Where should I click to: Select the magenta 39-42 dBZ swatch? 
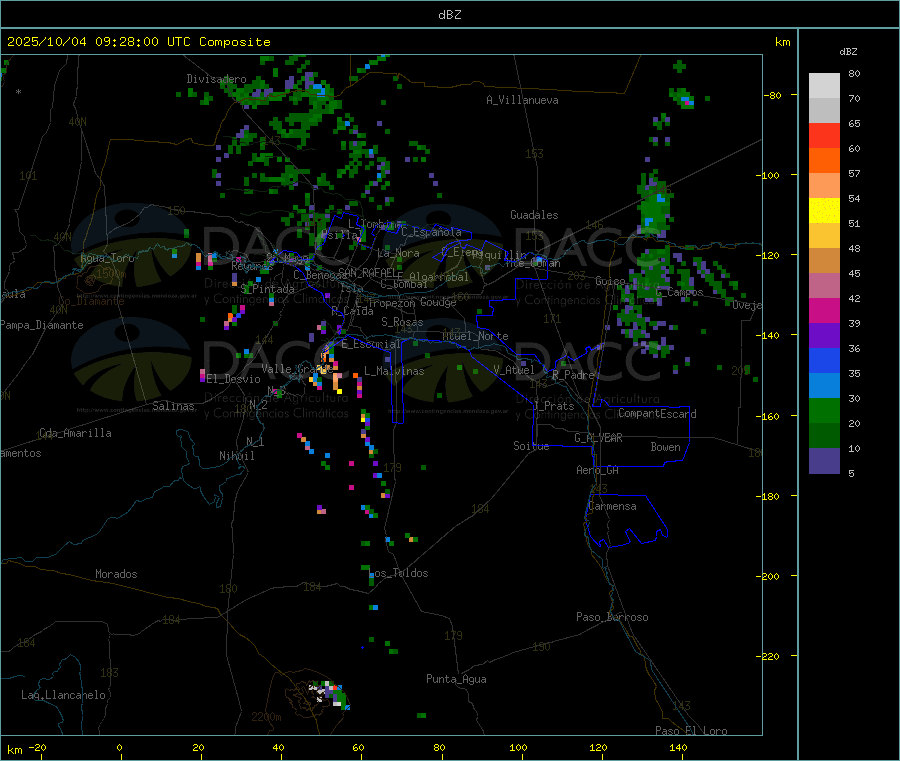click(824, 310)
